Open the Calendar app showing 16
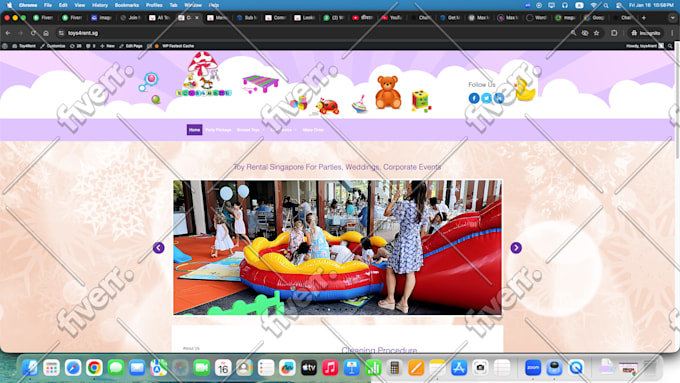The width and height of the screenshot is (680, 383). coord(223,368)
